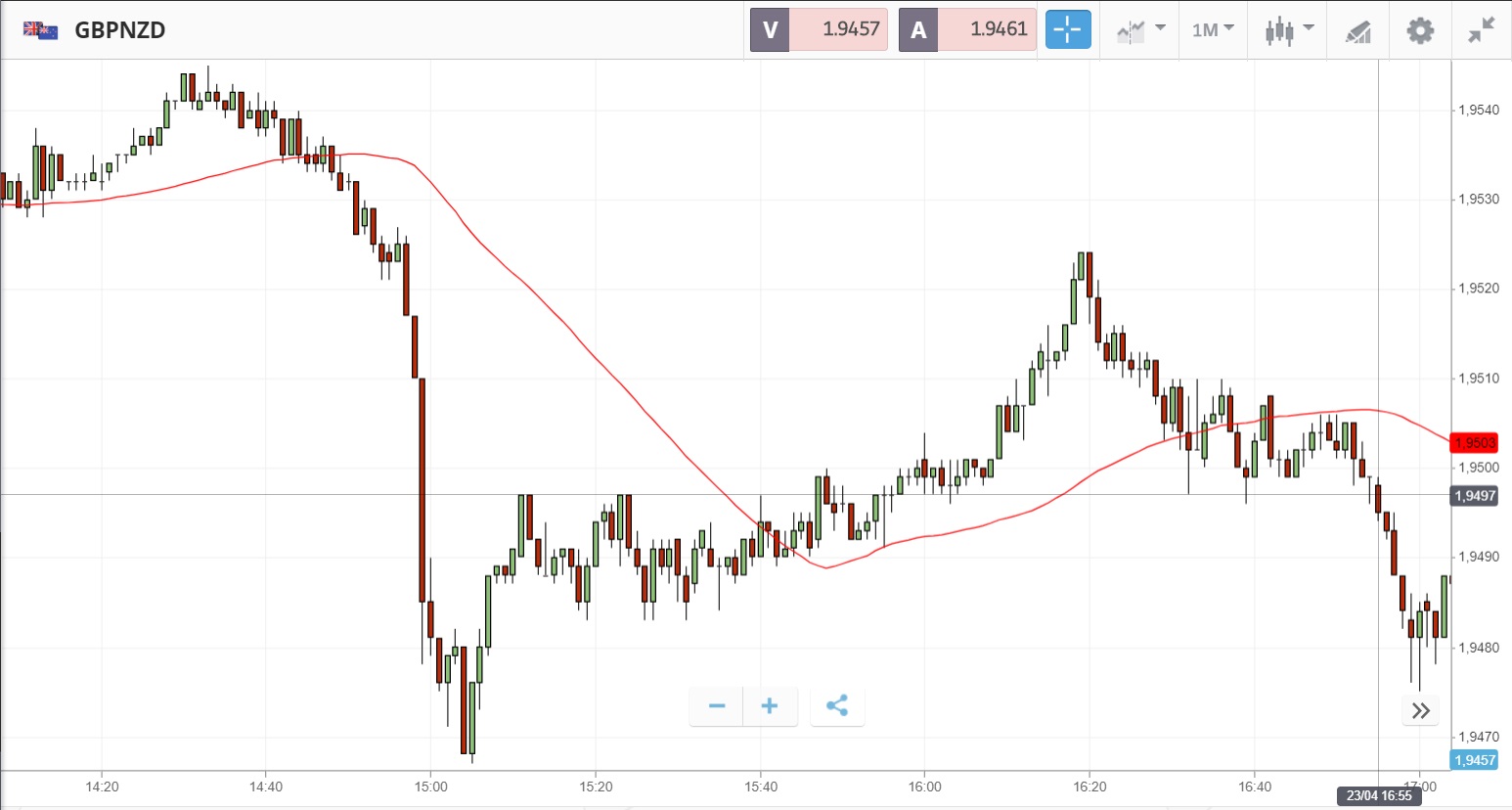Screen dimensions: 1512x810
Task: Open the compare instruments dropdown
Action: point(1140,30)
